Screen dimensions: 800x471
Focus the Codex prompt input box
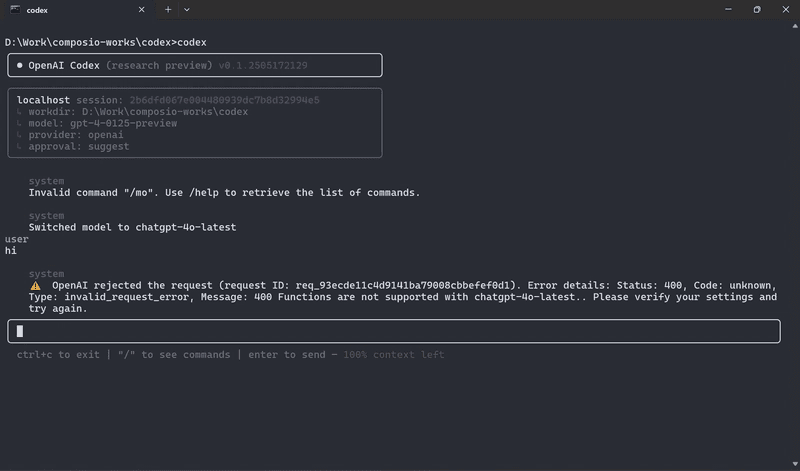[394, 331]
